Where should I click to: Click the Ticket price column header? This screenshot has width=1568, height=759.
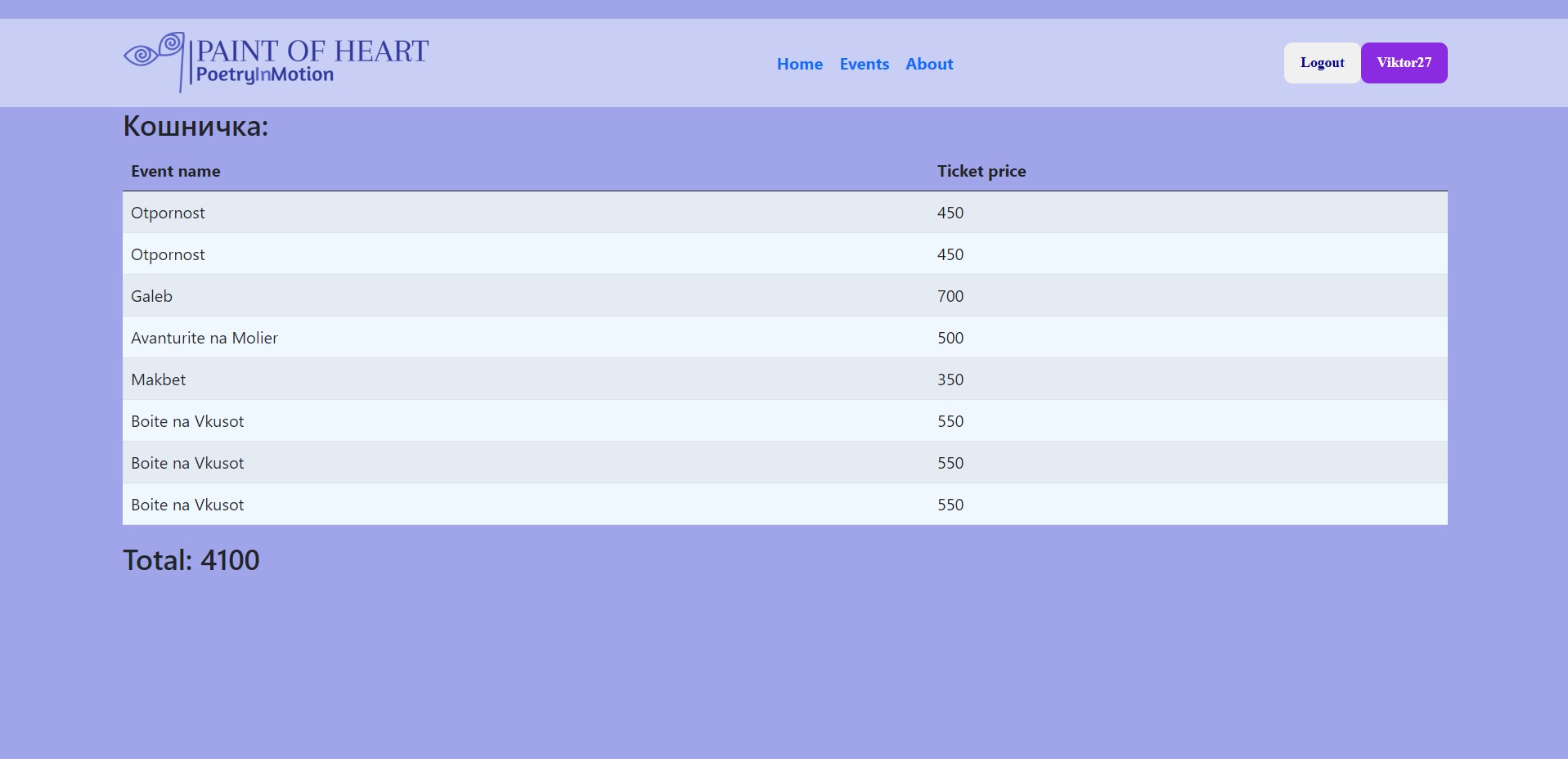coord(981,171)
